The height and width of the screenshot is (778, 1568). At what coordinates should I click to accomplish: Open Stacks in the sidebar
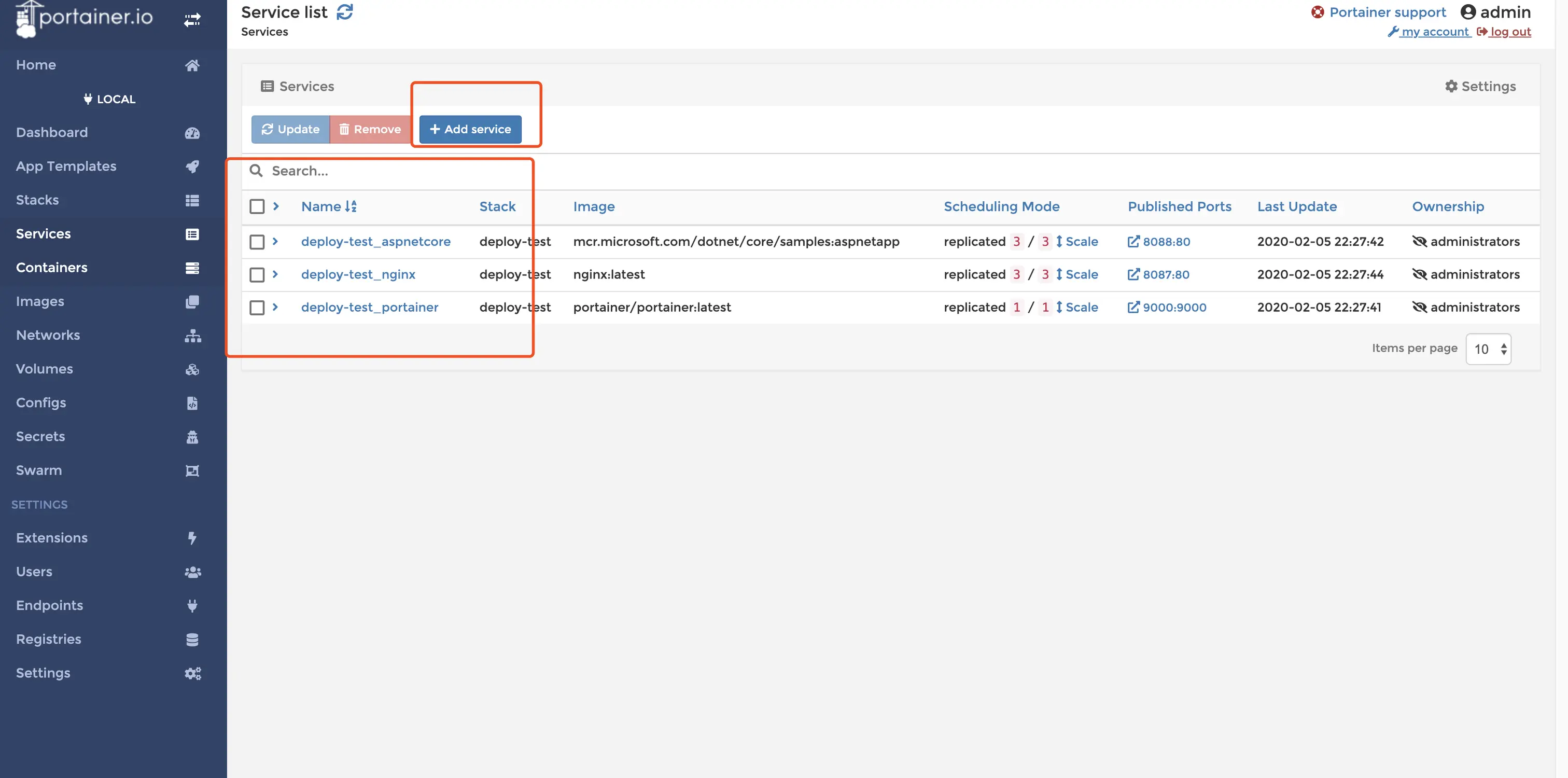click(38, 200)
